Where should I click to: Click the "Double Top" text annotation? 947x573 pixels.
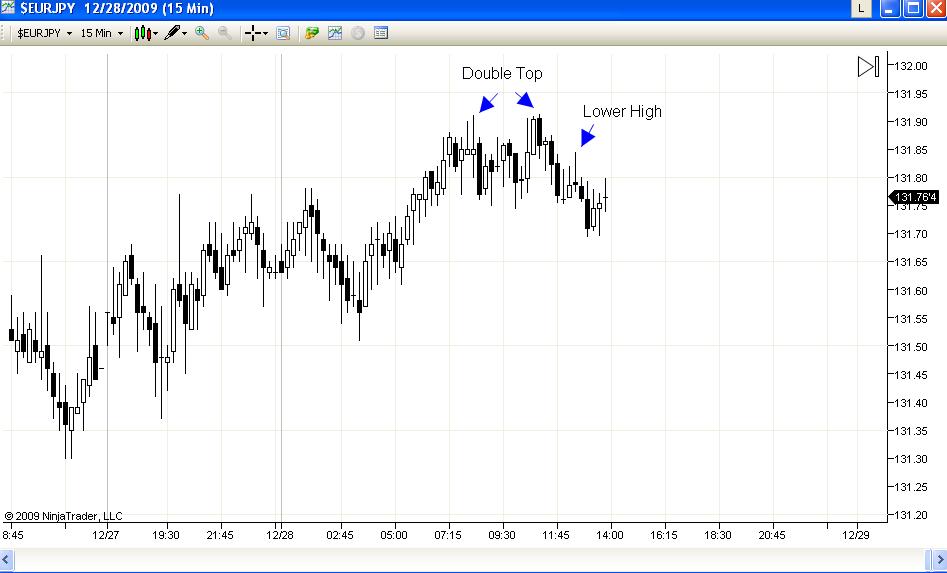pyautogui.click(x=502, y=74)
